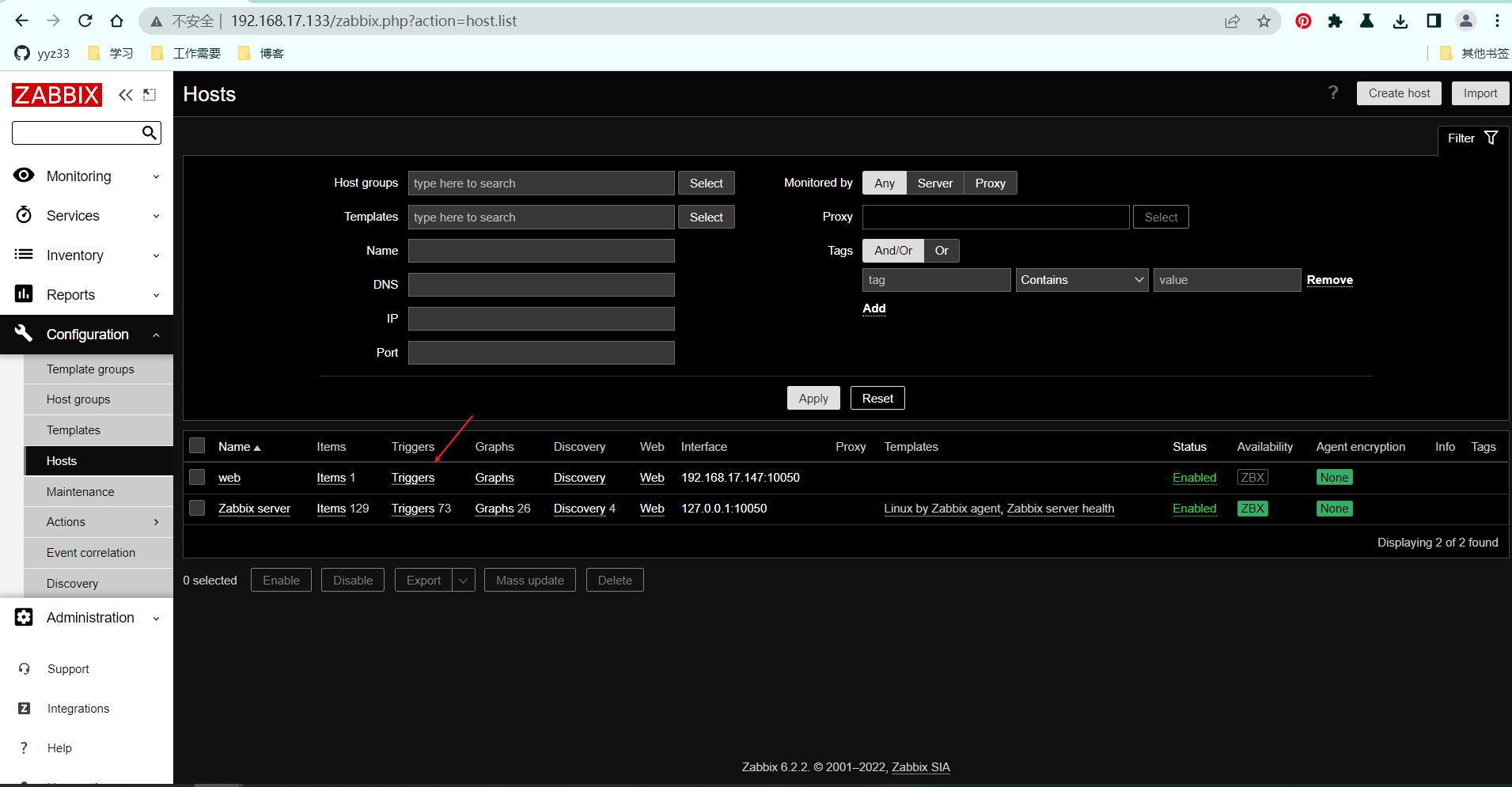
Task: Click the Filter funnel icon
Action: point(1491,138)
